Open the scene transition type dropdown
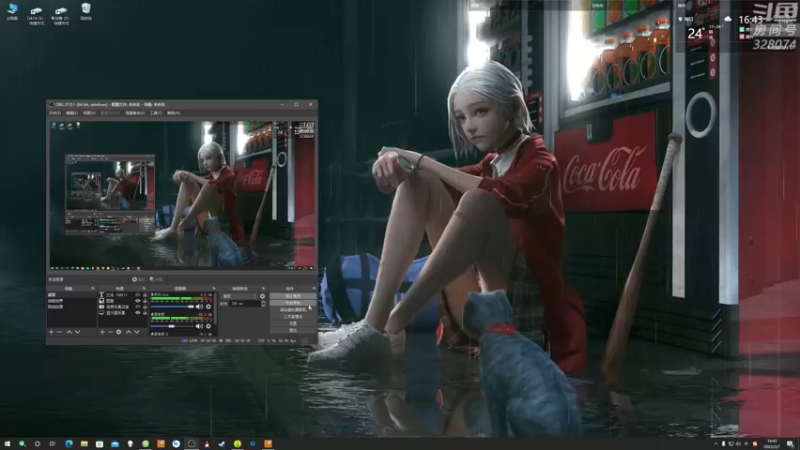The width and height of the screenshot is (800, 450). point(240,296)
